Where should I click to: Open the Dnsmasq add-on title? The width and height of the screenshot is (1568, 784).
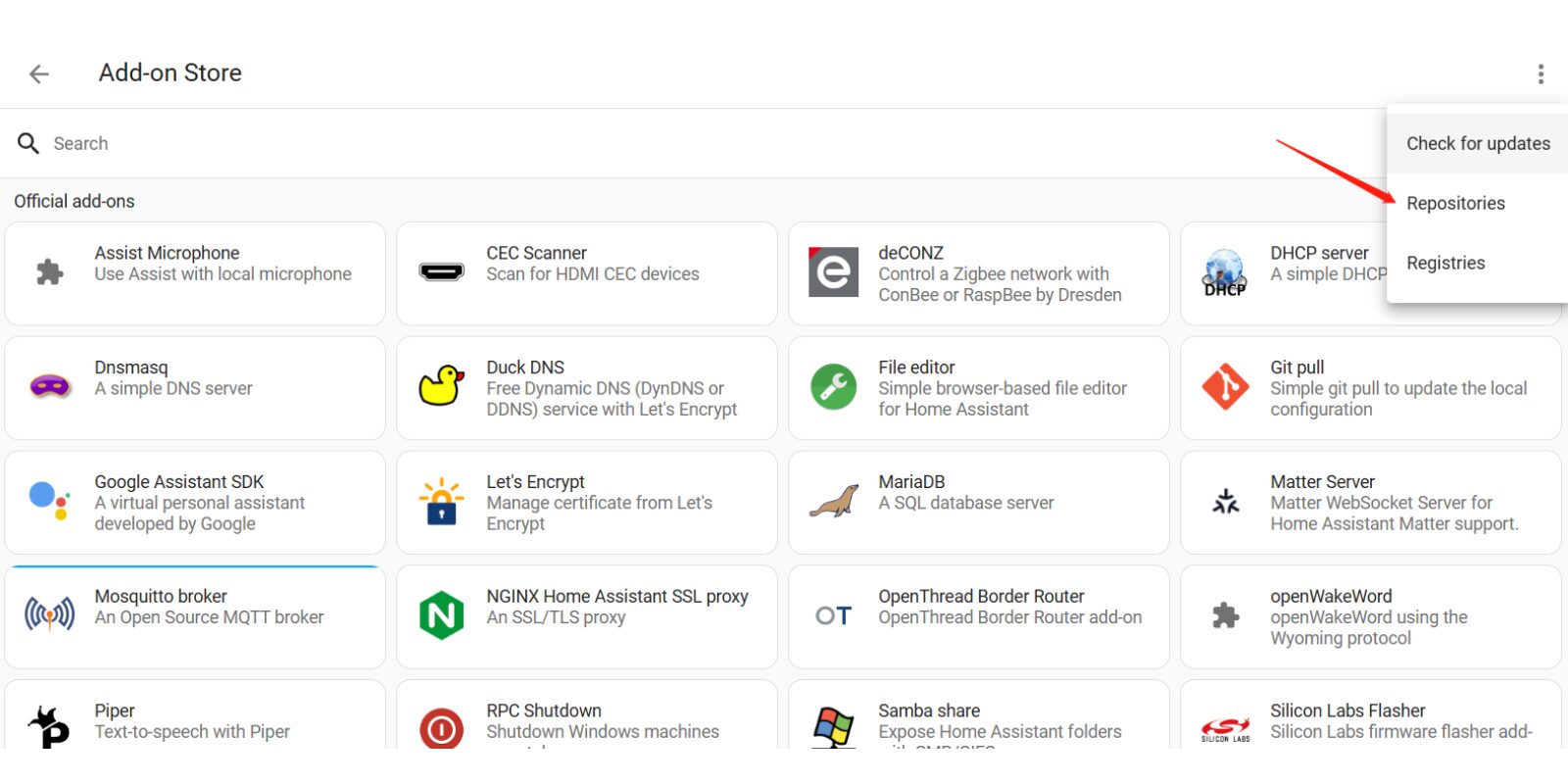coord(131,367)
